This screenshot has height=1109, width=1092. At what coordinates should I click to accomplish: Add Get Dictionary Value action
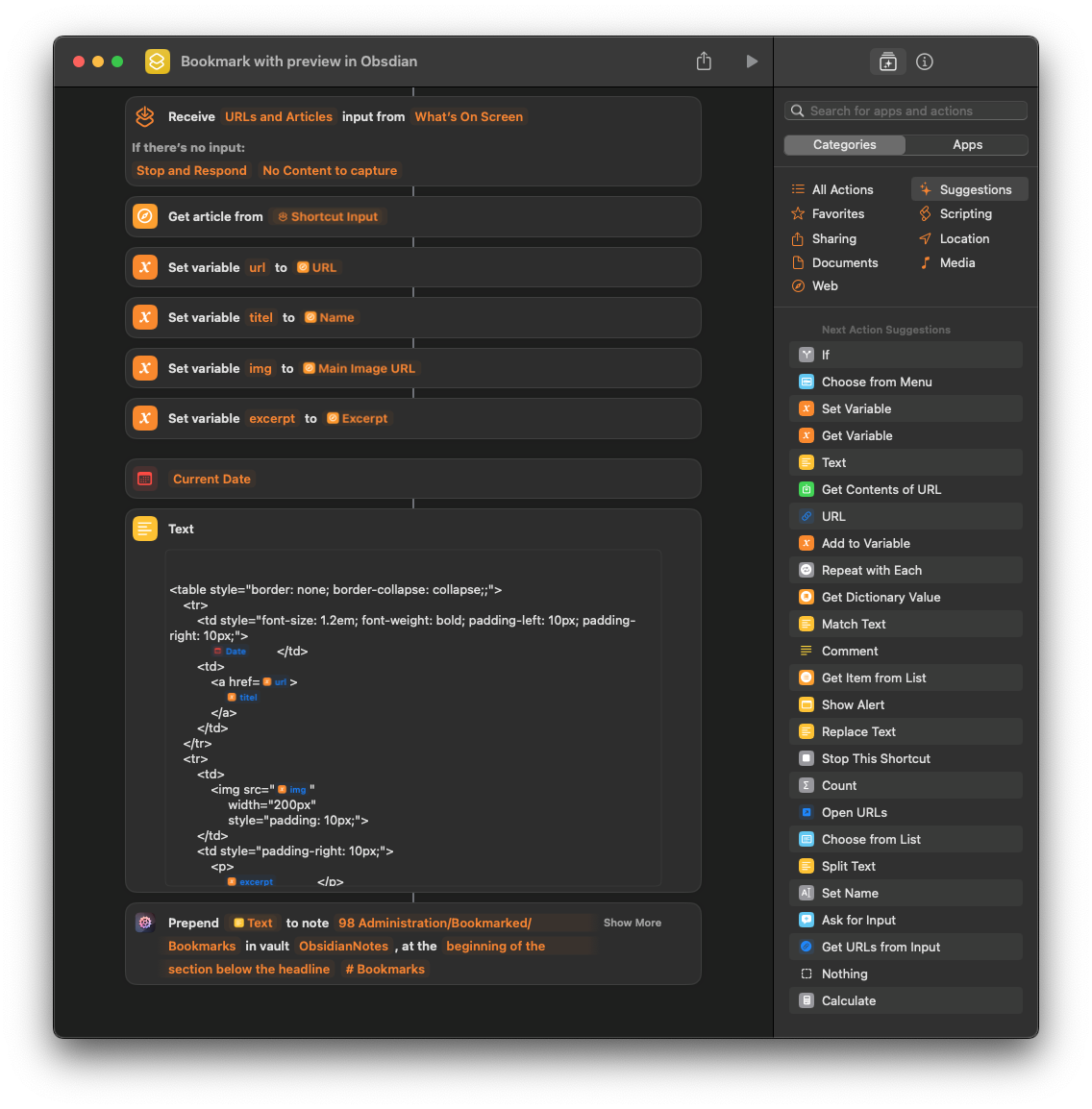point(906,597)
